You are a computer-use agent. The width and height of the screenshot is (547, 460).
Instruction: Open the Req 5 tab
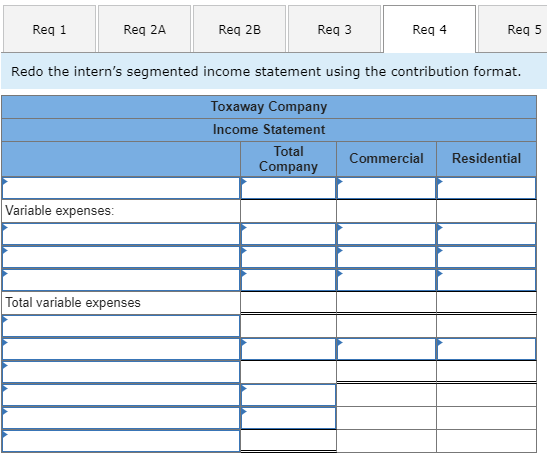pyautogui.click(x=513, y=29)
